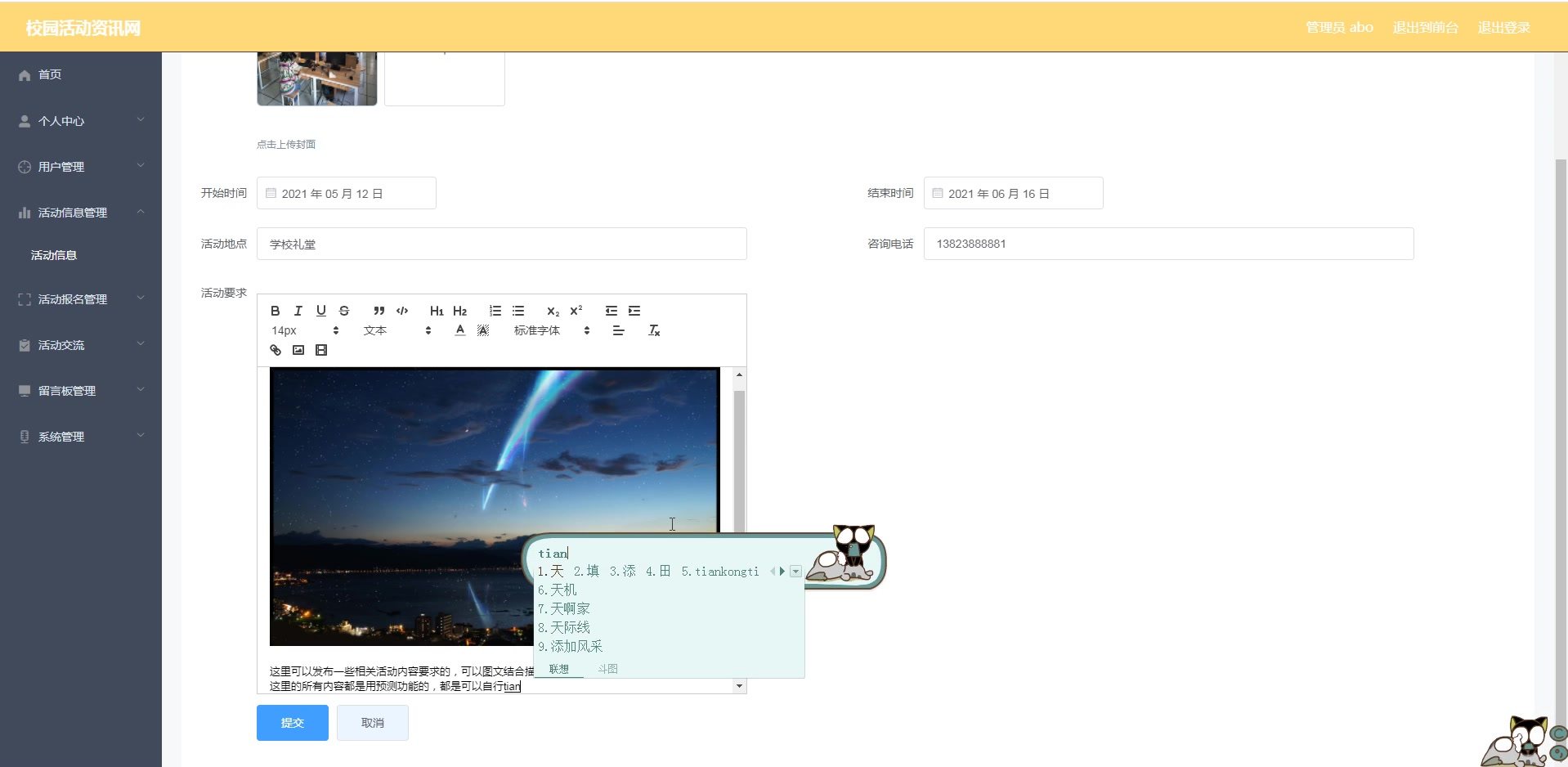The width and height of the screenshot is (1568, 767).
Task: Toggle underline formatting in the editor
Action: [321, 311]
